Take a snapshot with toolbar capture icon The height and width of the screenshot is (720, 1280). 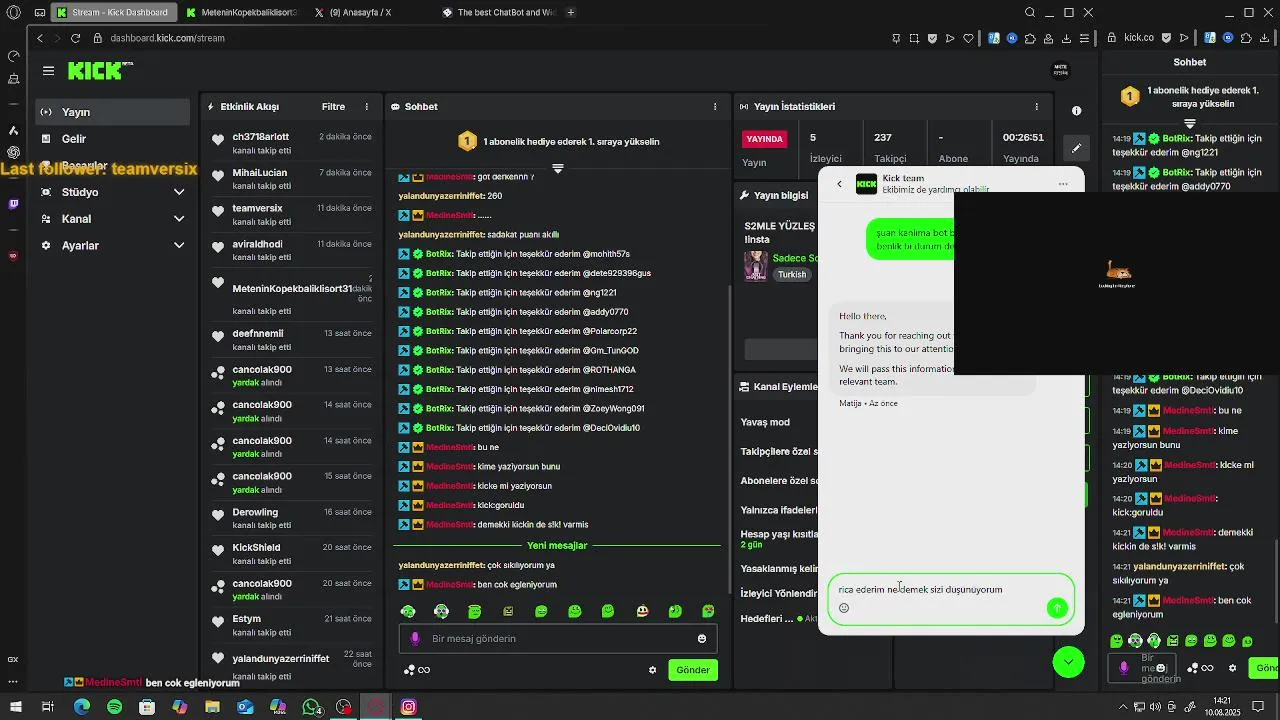[914, 38]
